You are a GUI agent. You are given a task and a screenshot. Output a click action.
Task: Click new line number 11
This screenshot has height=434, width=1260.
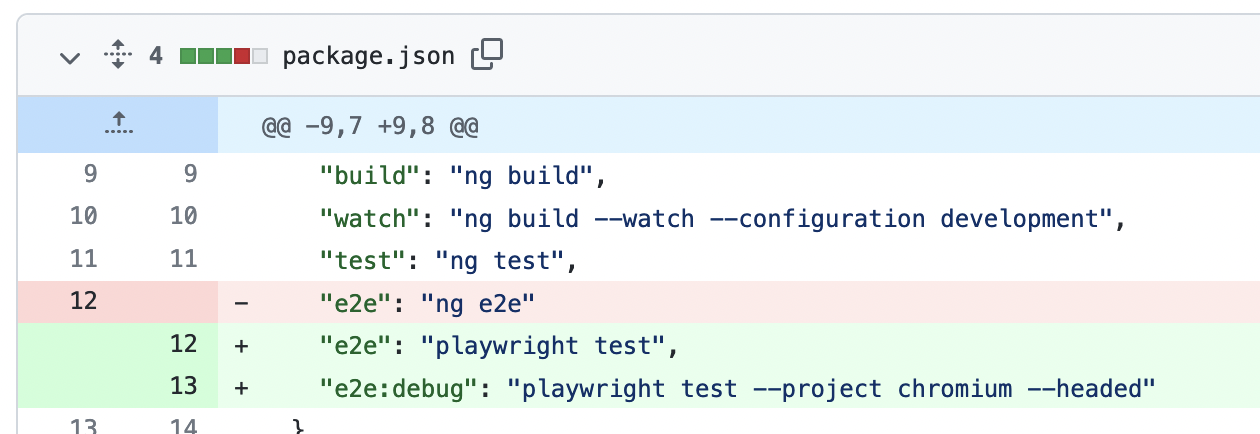(x=183, y=259)
